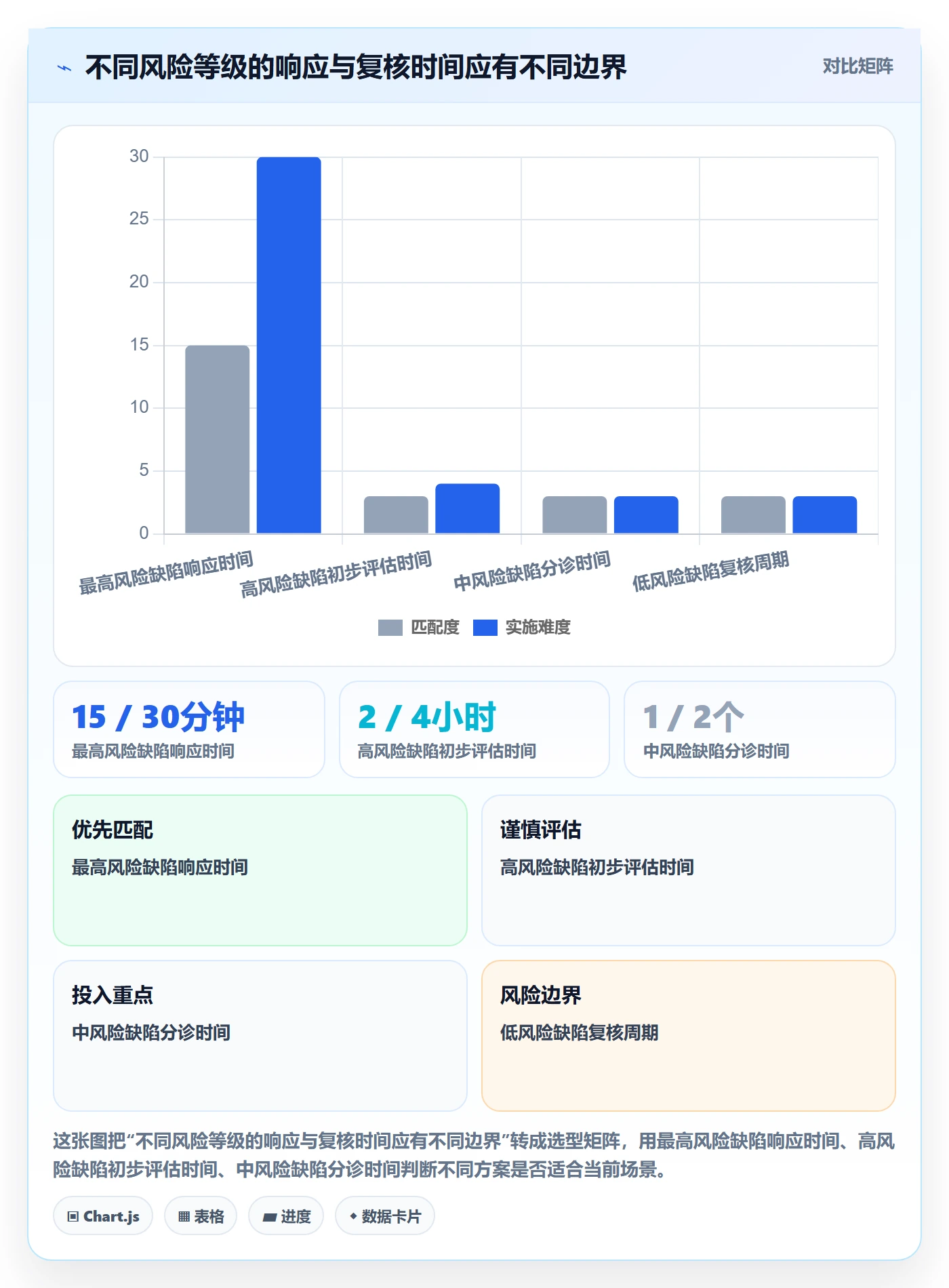This screenshot has height=1288, width=949.
Task: Toggle the 实施难度 legend swatch
Action: tap(485, 628)
